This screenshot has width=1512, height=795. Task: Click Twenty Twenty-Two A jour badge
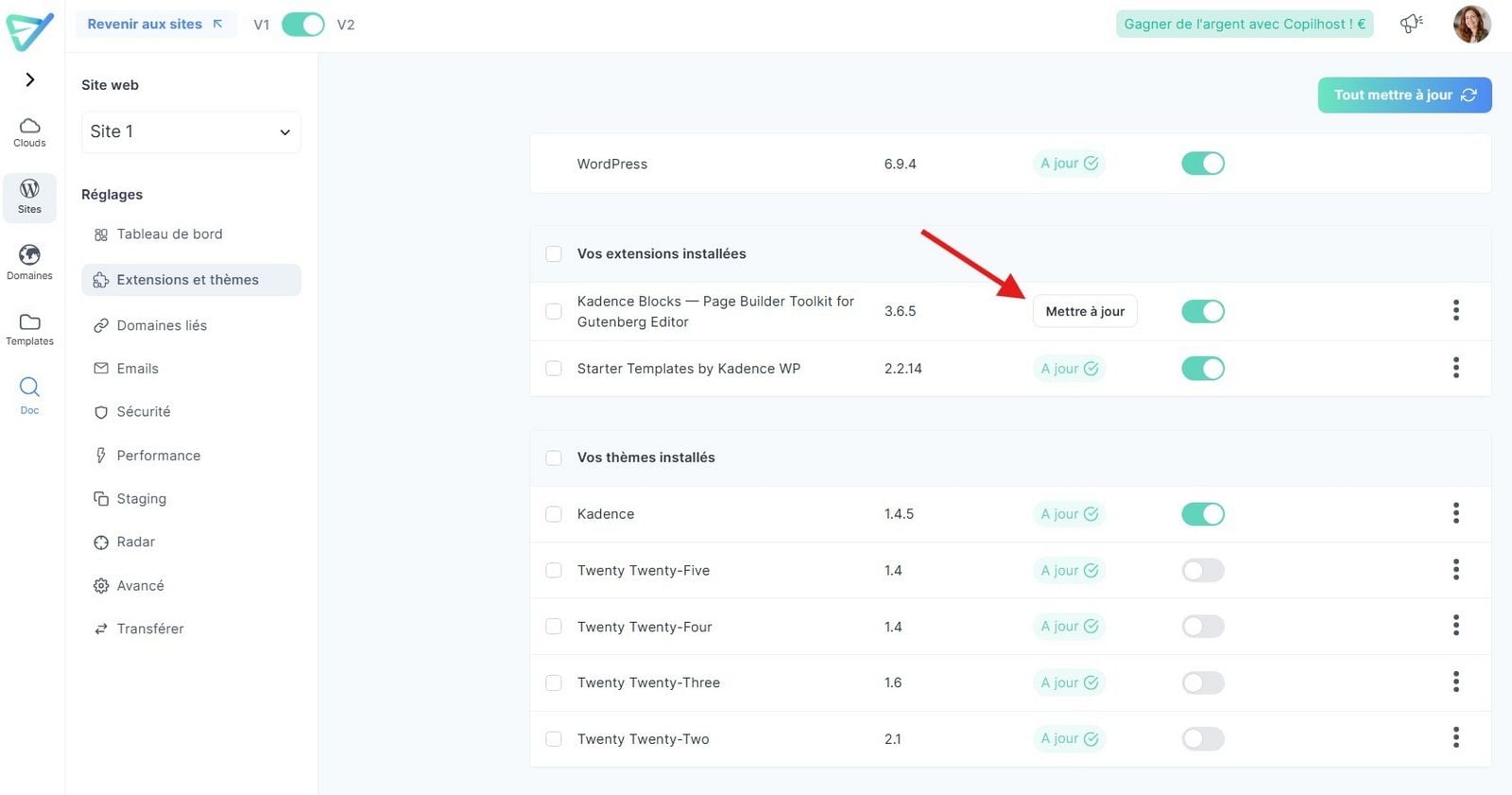click(1069, 739)
